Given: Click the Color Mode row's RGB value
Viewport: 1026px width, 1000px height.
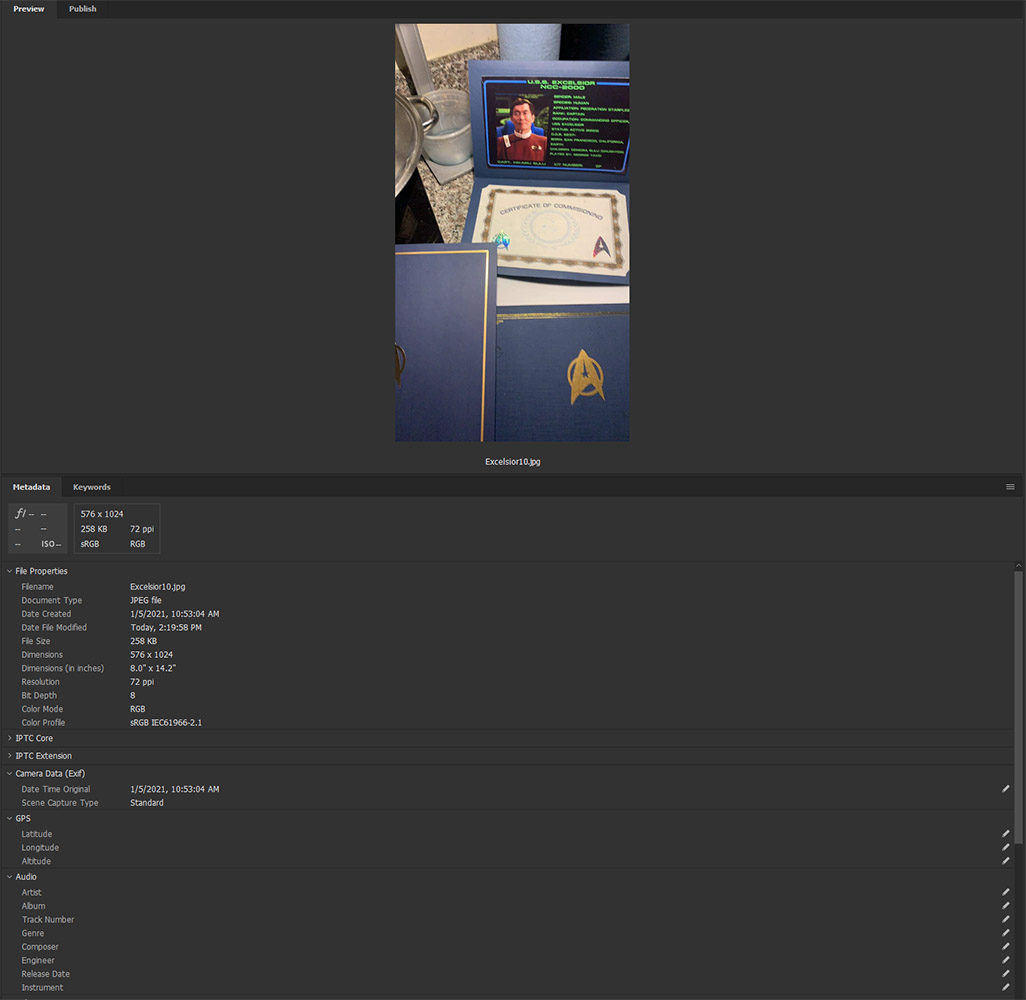Looking at the screenshot, I should [x=137, y=709].
